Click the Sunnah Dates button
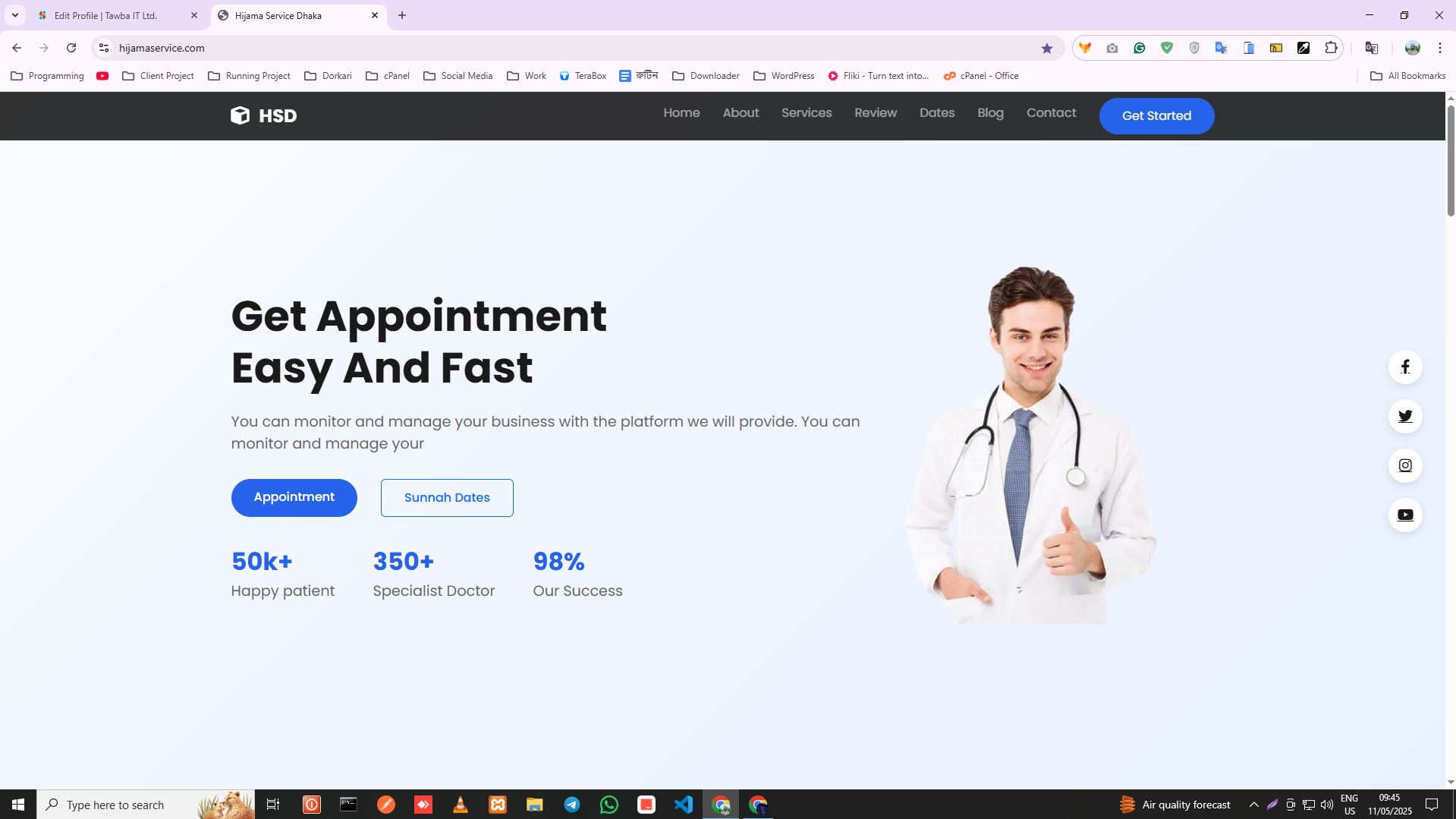The width and height of the screenshot is (1456, 819). [x=447, y=498]
